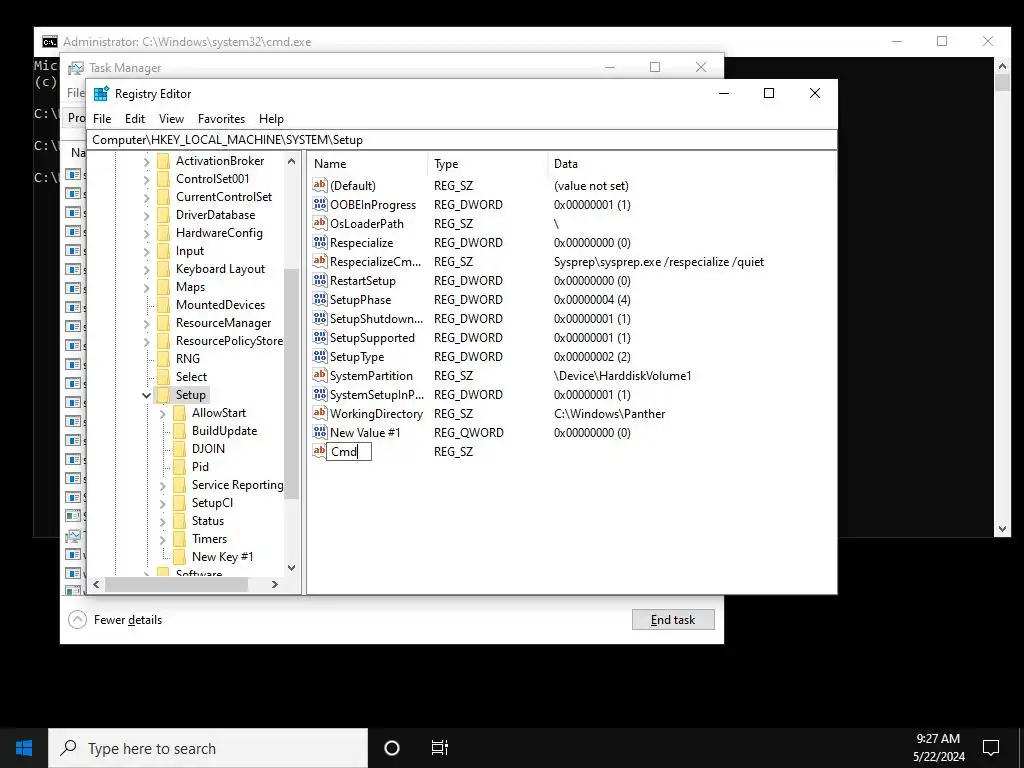
Task: Click the AllowStart folder icon
Action: pyautogui.click(x=179, y=413)
